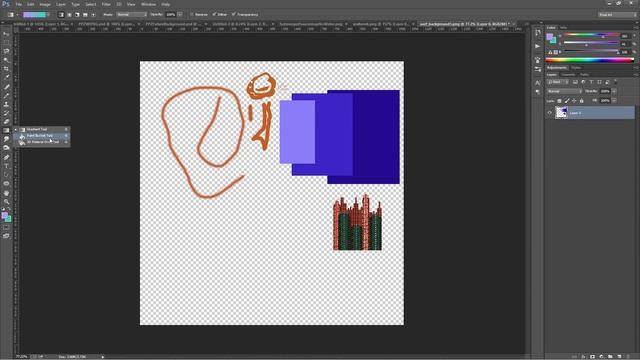Select the Clone Stamp tool

(6, 104)
